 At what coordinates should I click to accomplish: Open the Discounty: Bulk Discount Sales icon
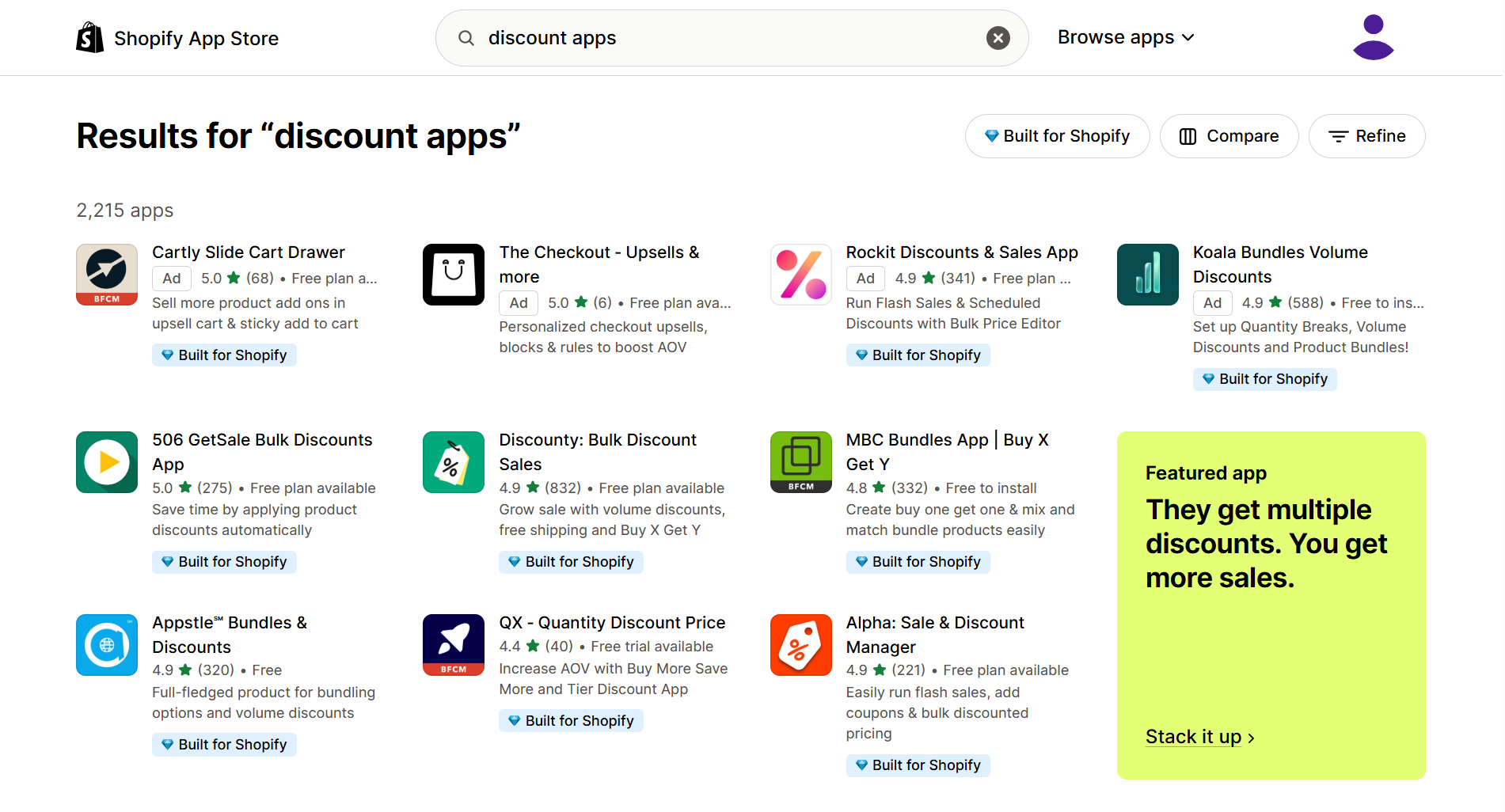pos(453,462)
